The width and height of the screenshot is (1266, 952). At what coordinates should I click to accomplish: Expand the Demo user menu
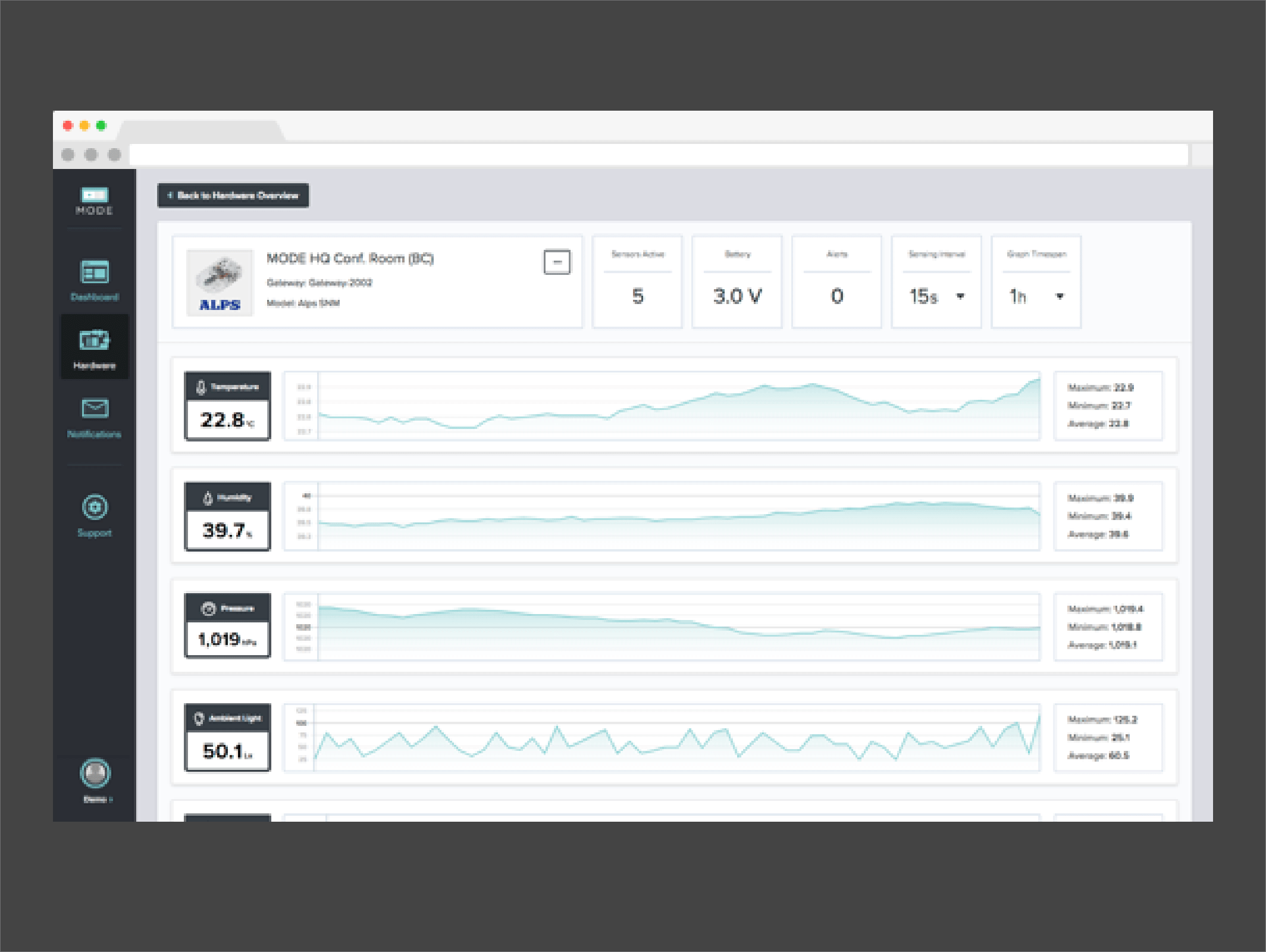tap(99, 799)
